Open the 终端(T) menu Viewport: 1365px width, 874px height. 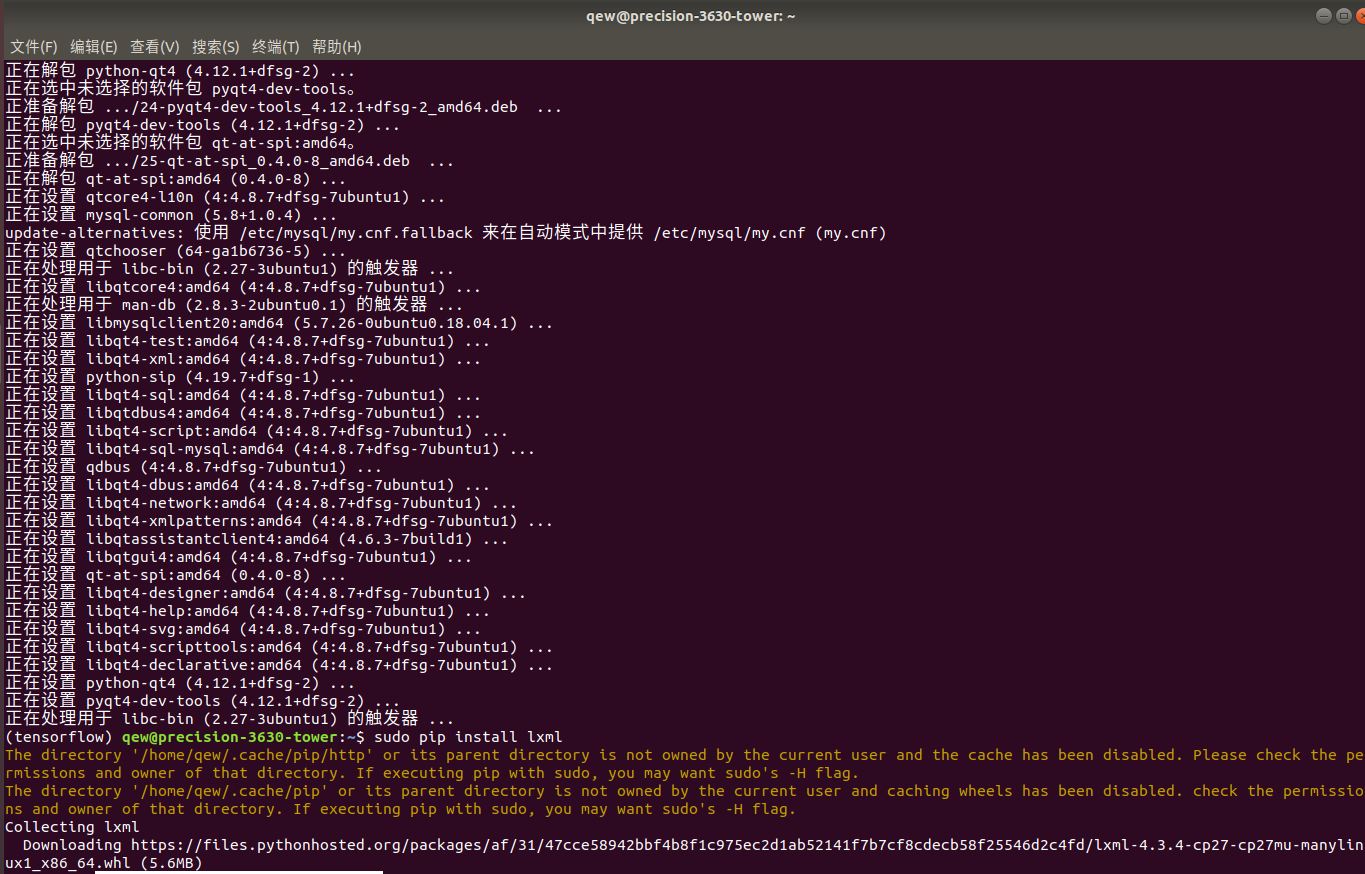tap(276, 46)
